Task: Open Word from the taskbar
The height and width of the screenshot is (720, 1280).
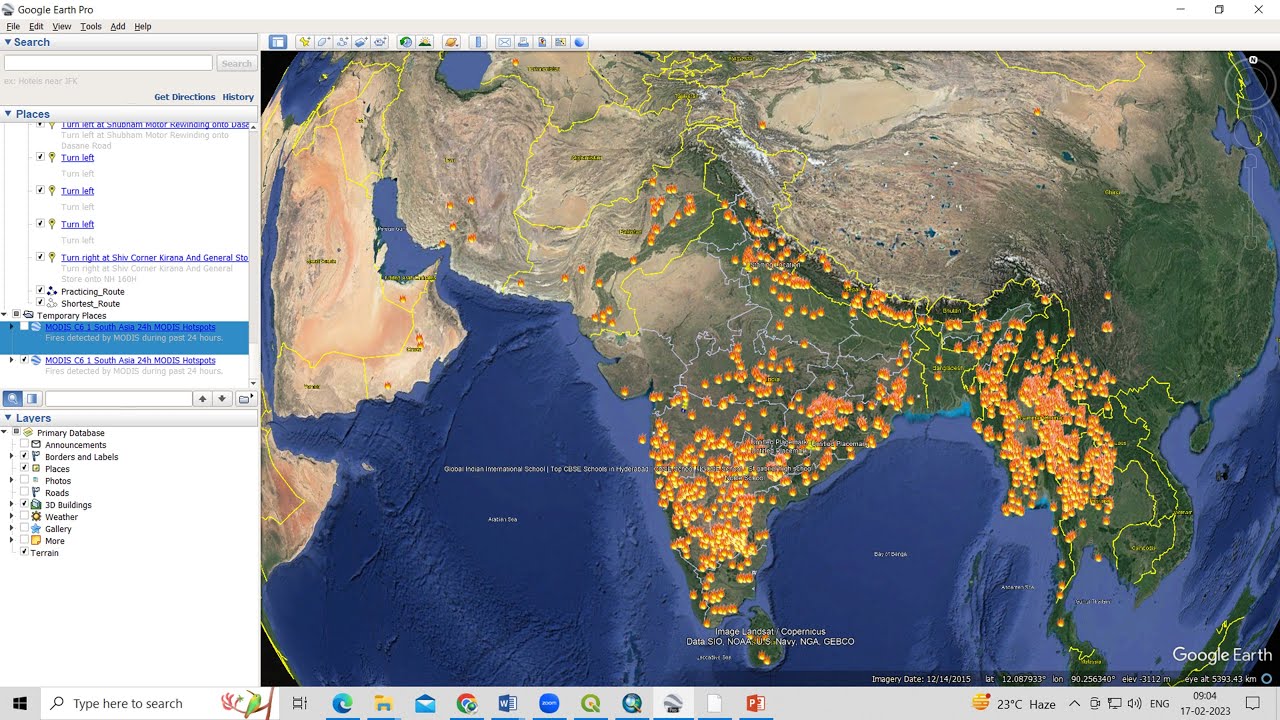Action: 507,703
